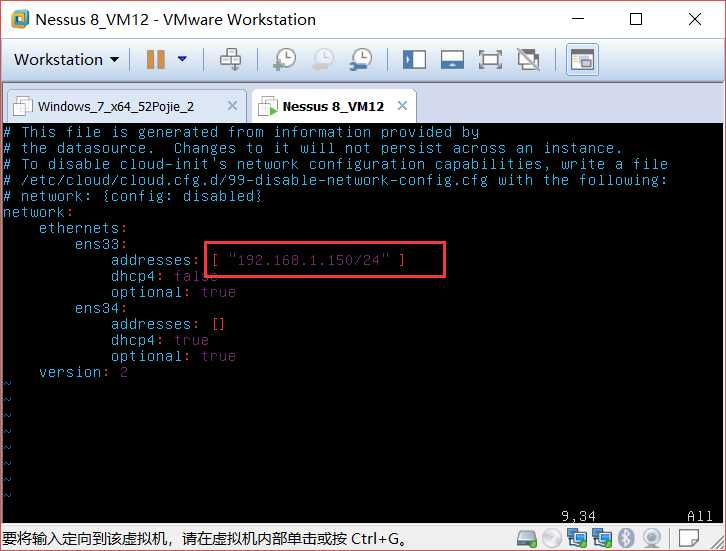Image resolution: width=726 pixels, height=551 pixels.
Task: Close the Nessus 8_VM12 tab
Action: (x=402, y=106)
